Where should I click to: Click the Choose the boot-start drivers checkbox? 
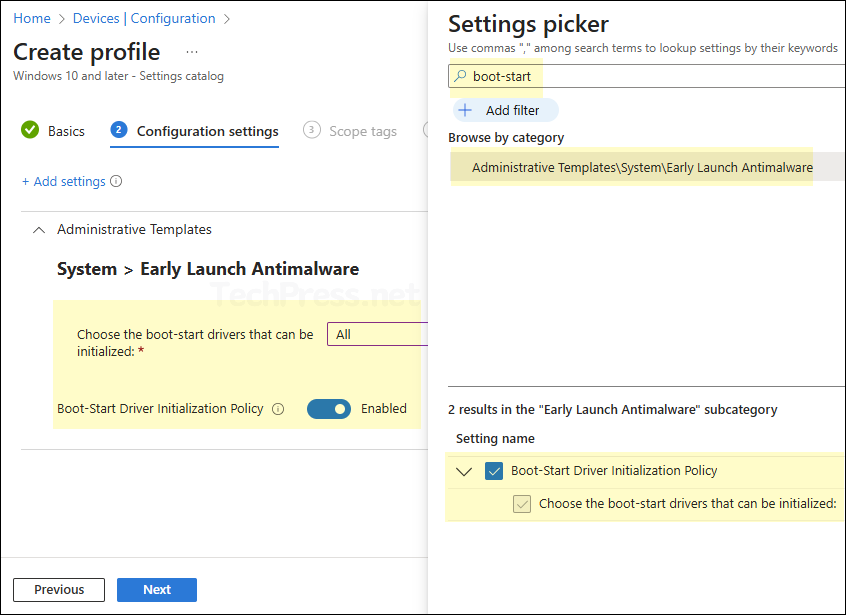(522, 504)
